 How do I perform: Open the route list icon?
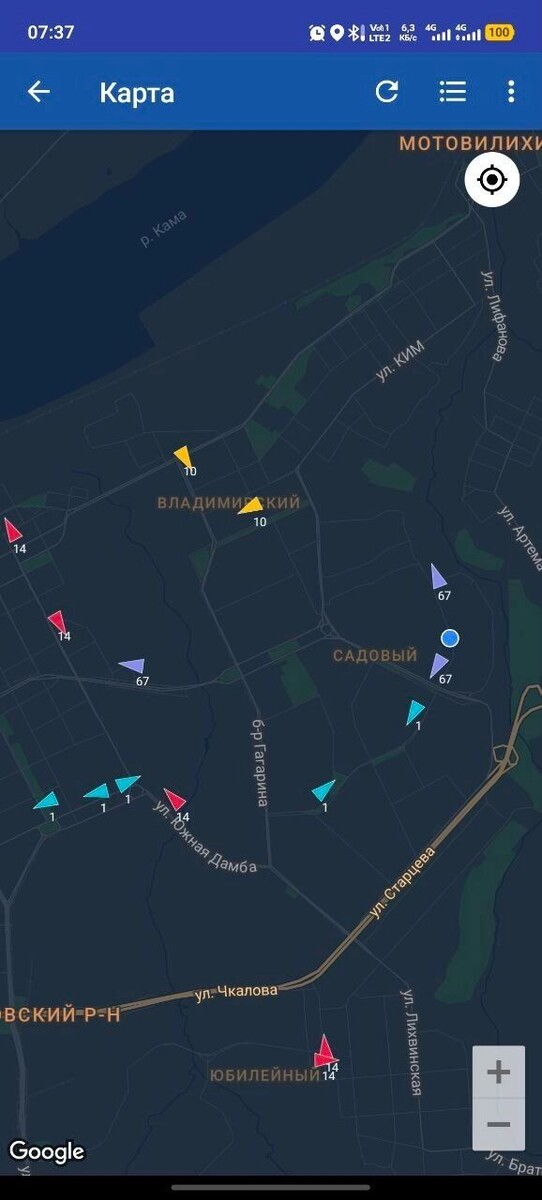(453, 92)
